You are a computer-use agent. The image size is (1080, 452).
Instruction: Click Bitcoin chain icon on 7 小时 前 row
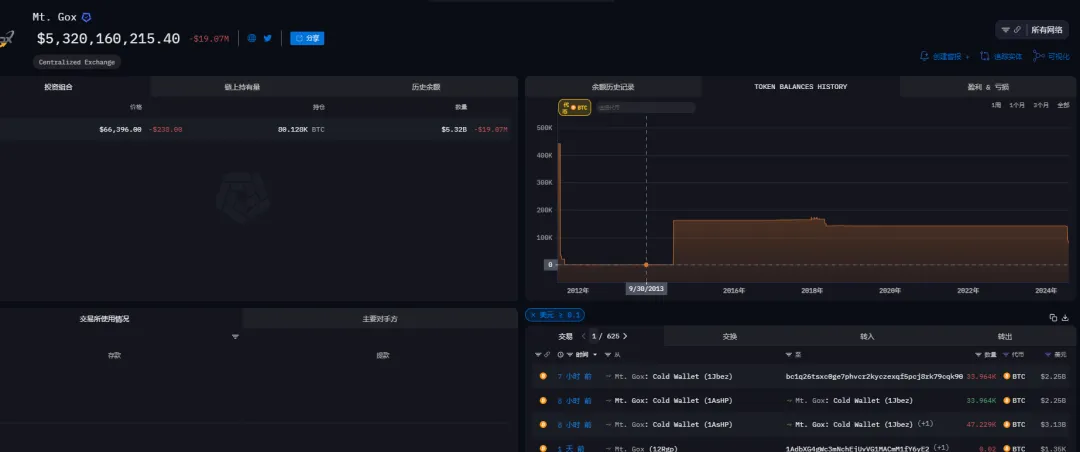(543, 376)
